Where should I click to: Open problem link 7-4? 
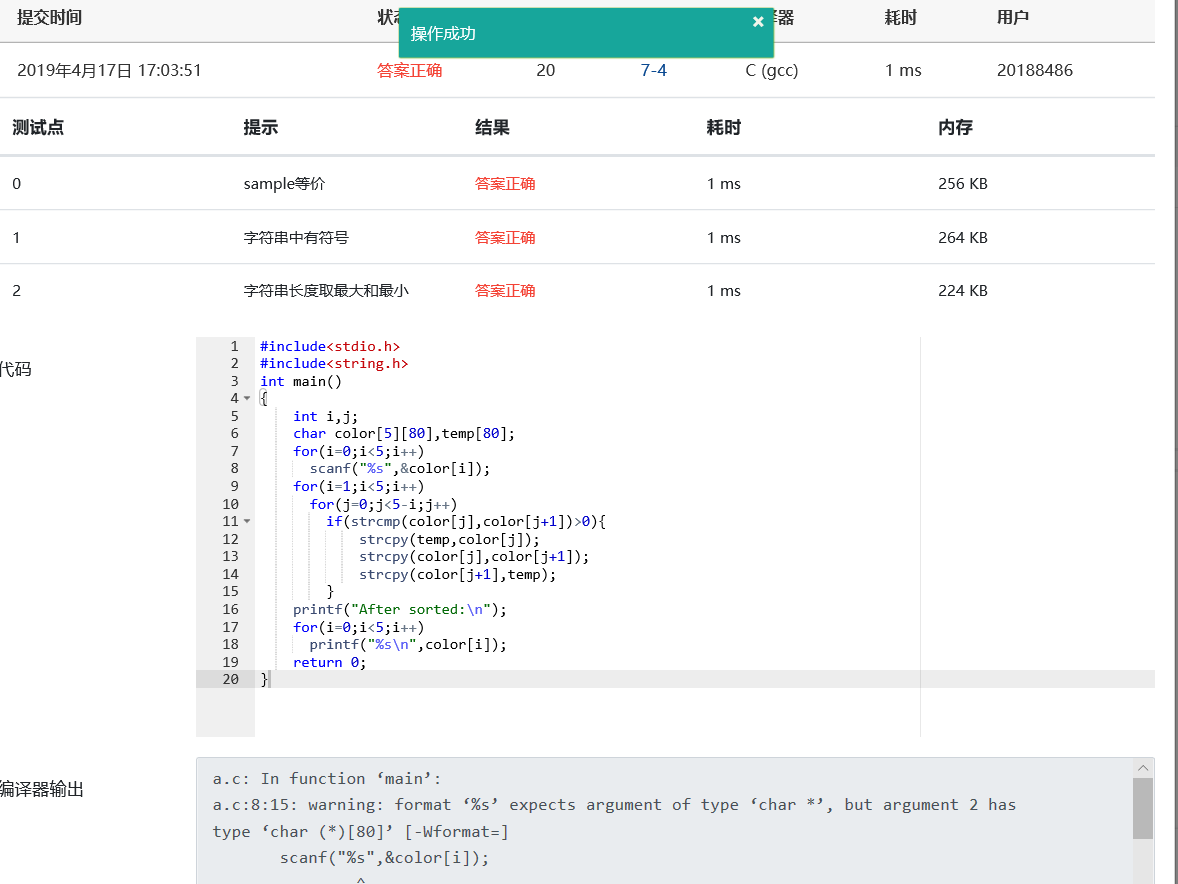654,71
